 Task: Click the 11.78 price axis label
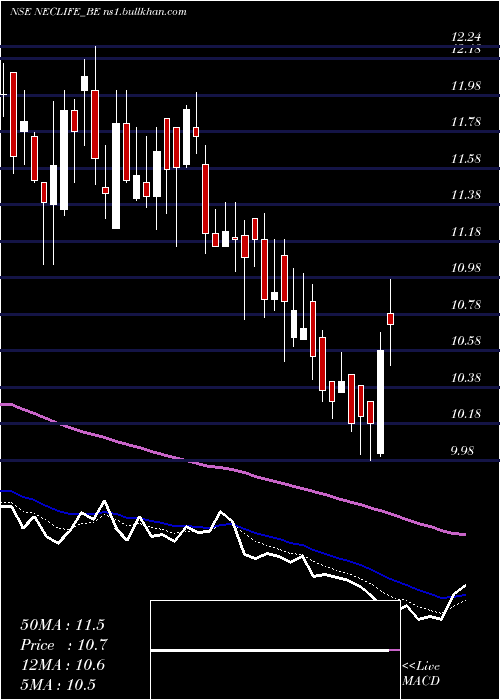pyautogui.click(x=466, y=122)
